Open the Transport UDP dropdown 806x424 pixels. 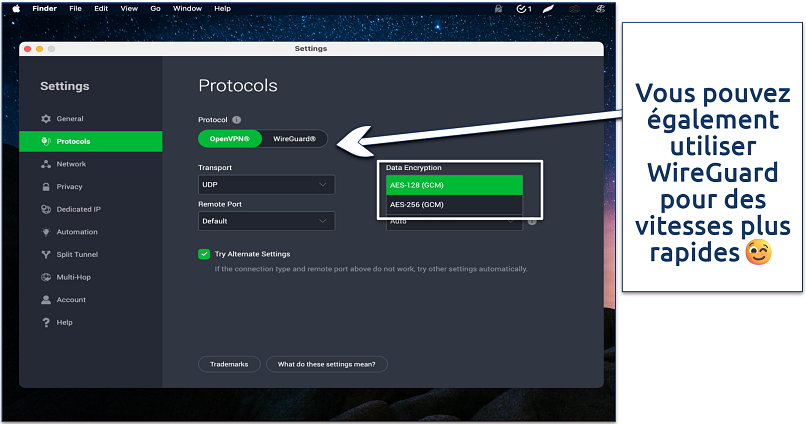(x=266, y=185)
